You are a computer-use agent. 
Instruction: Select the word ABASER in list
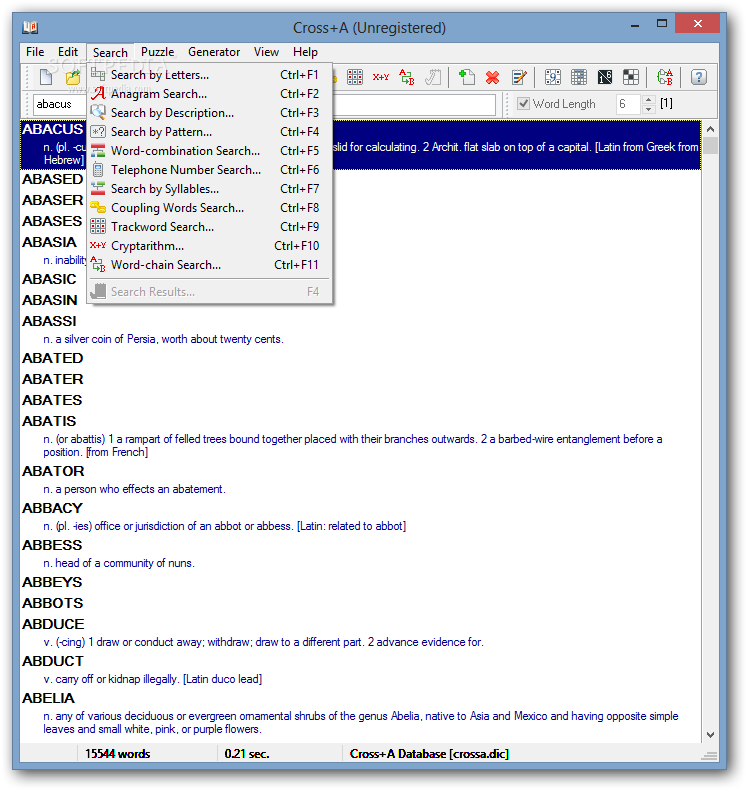52,201
